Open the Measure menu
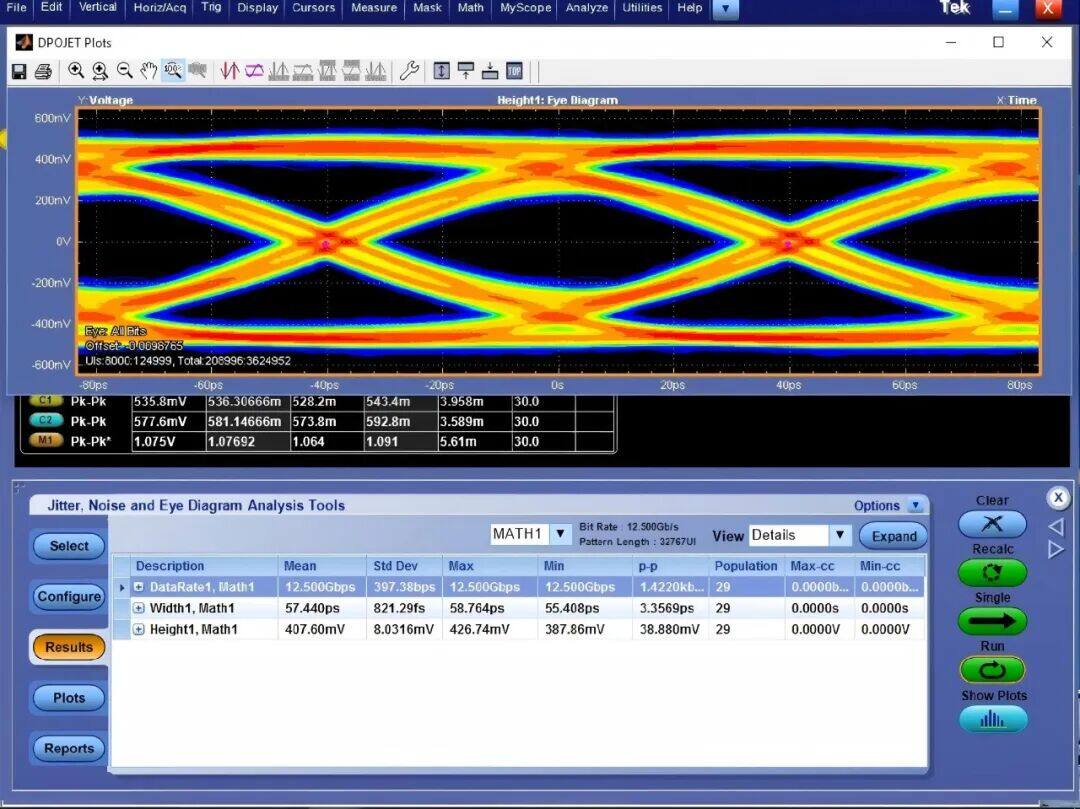 coord(373,8)
